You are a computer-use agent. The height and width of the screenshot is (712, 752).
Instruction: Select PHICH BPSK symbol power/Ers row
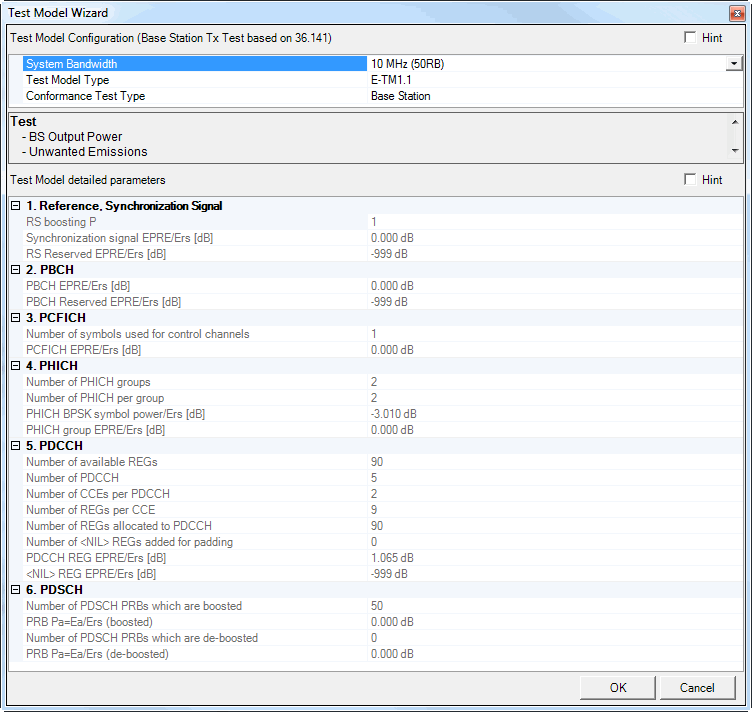(x=382, y=414)
